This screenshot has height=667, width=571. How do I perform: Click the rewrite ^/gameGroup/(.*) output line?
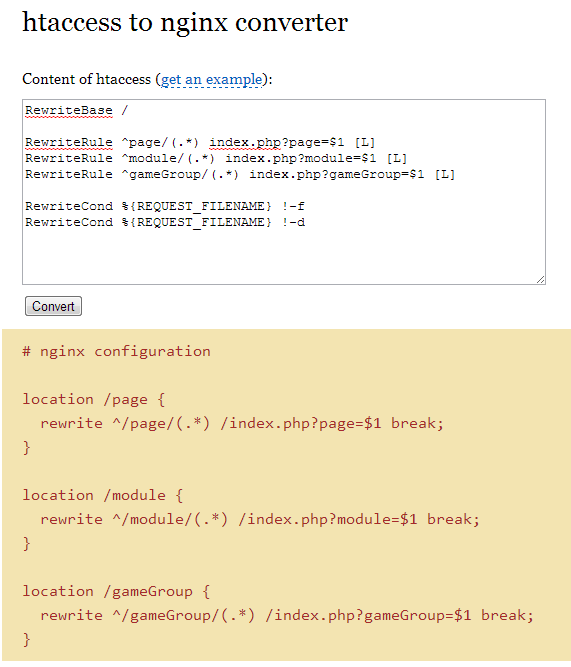287,616
